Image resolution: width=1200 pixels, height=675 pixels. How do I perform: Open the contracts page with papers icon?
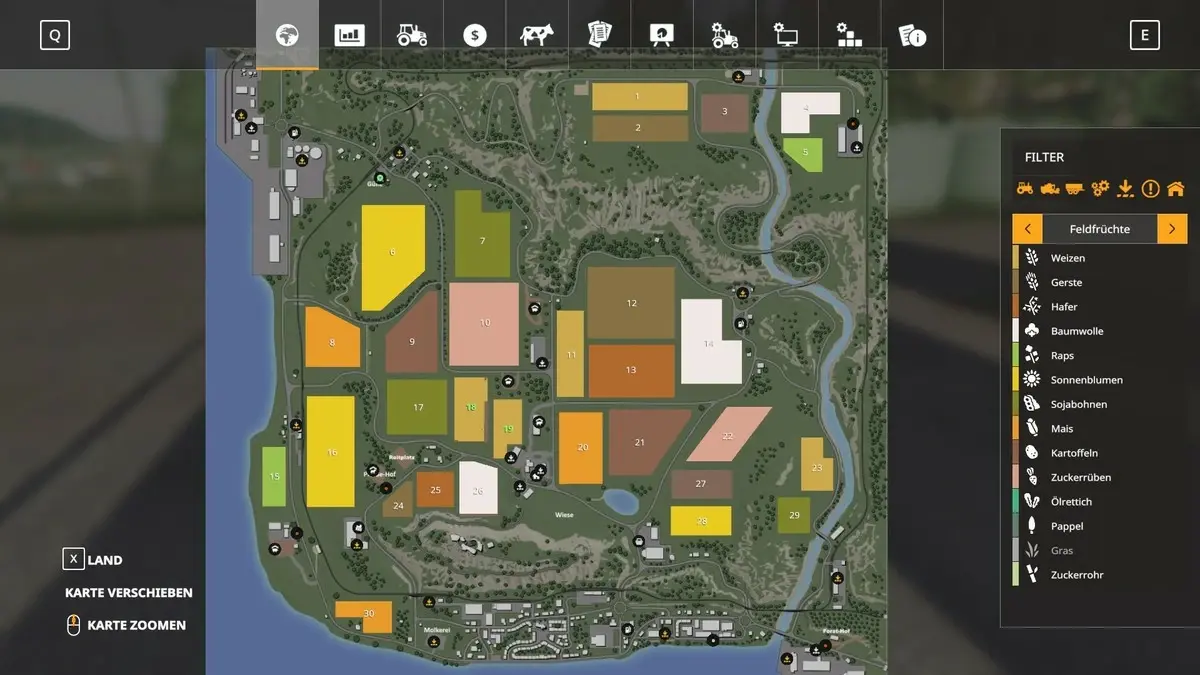[600, 35]
